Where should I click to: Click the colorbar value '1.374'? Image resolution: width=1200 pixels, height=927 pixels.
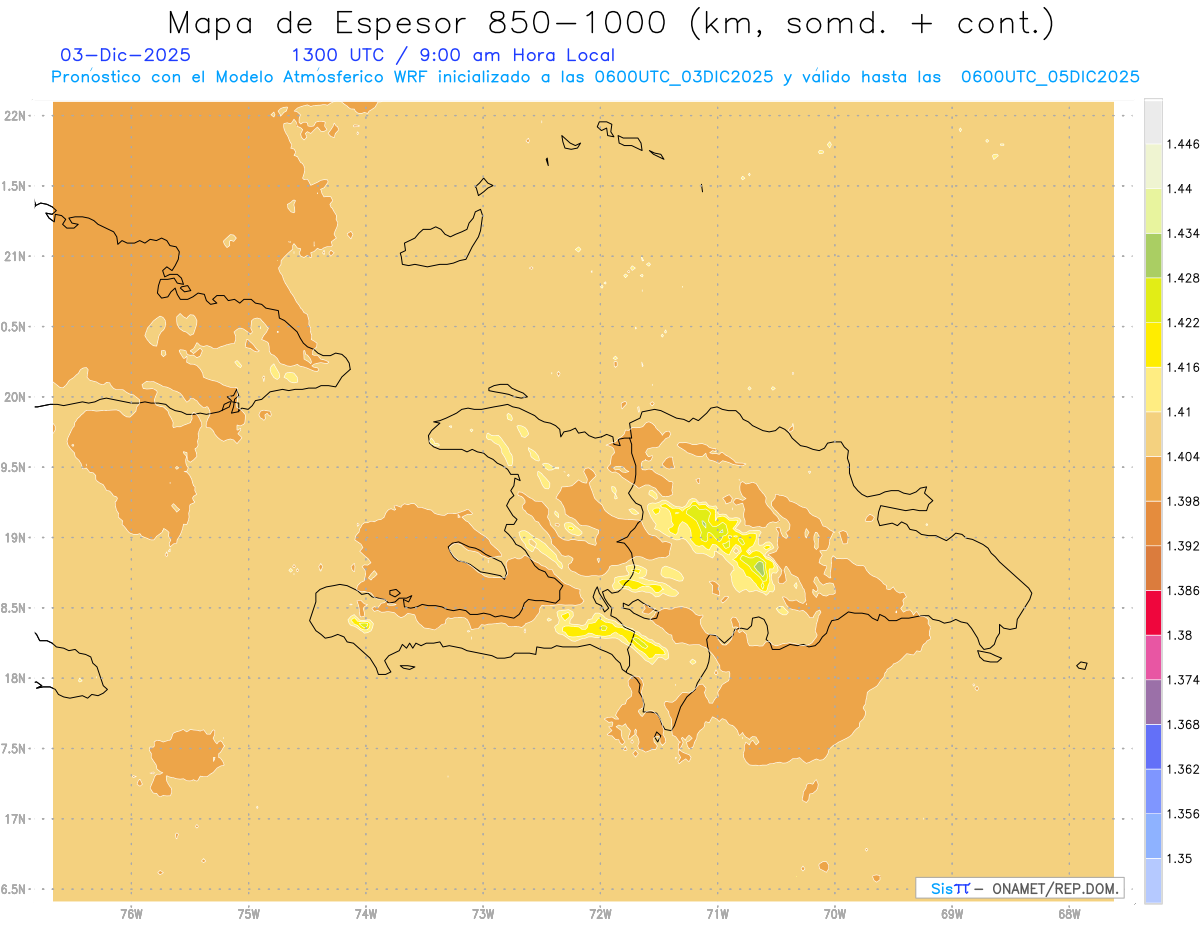pyautogui.click(x=1185, y=679)
